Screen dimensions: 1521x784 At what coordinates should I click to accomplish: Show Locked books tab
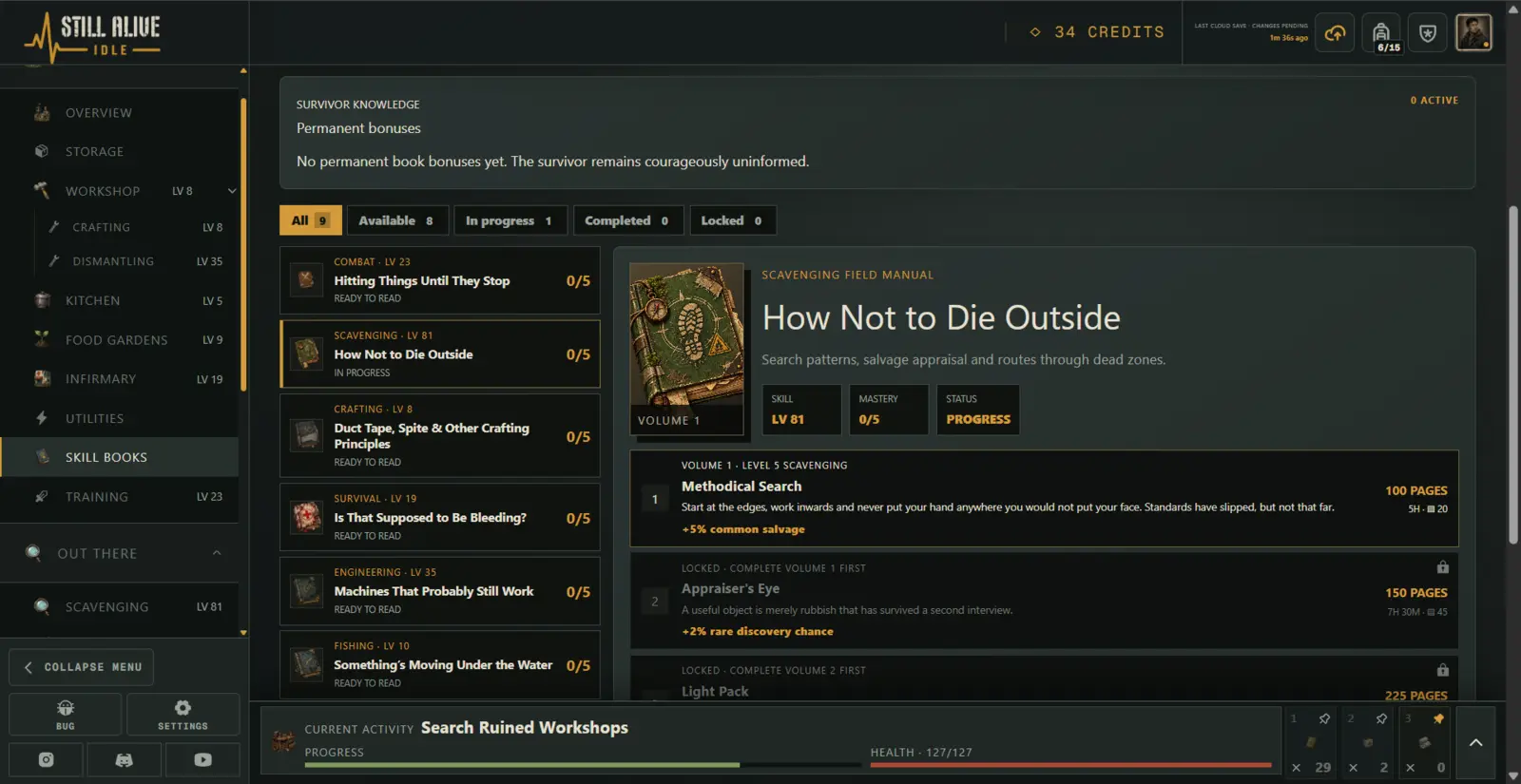[732, 220]
